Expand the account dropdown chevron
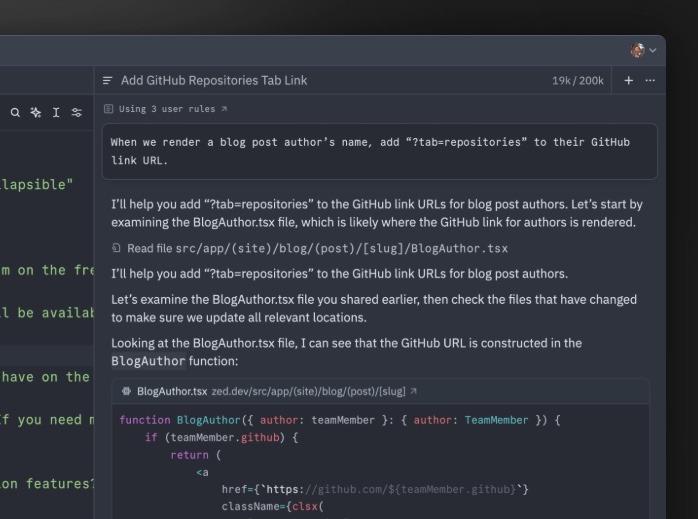This screenshot has height=519, width=698. tap(653, 50)
